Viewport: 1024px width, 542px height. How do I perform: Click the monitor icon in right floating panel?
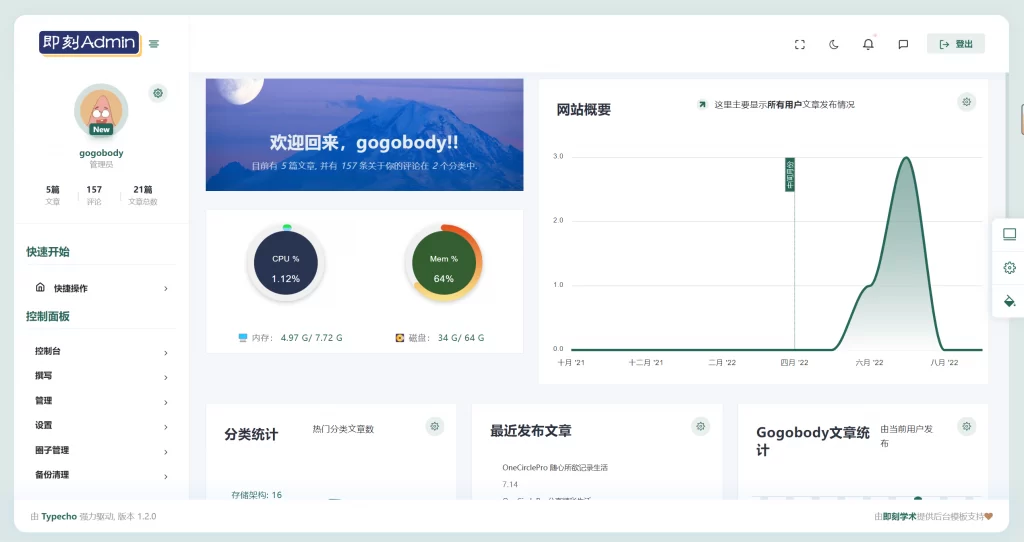1009,234
